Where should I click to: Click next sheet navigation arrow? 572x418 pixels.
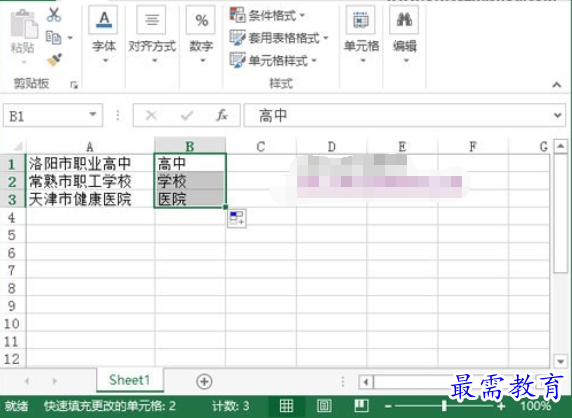[55, 381]
